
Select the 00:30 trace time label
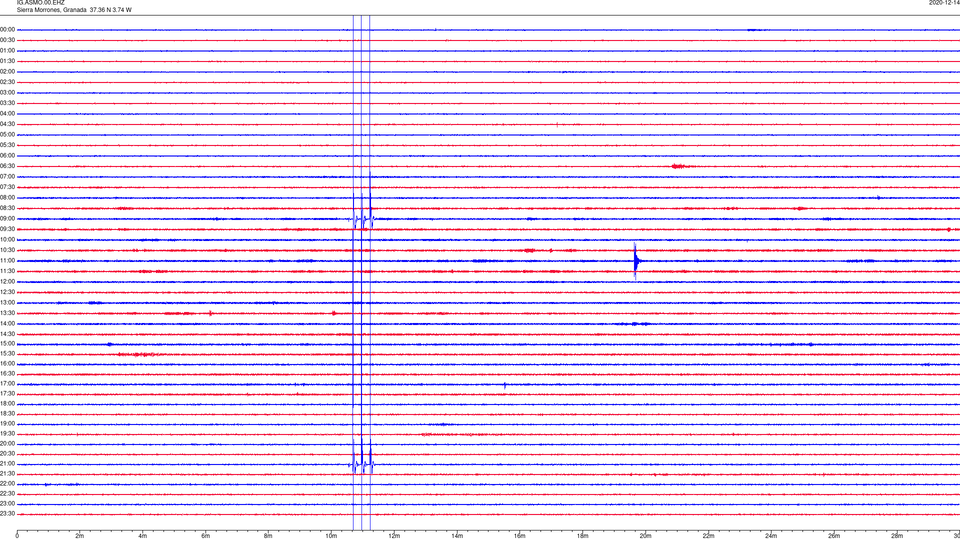[8, 40]
